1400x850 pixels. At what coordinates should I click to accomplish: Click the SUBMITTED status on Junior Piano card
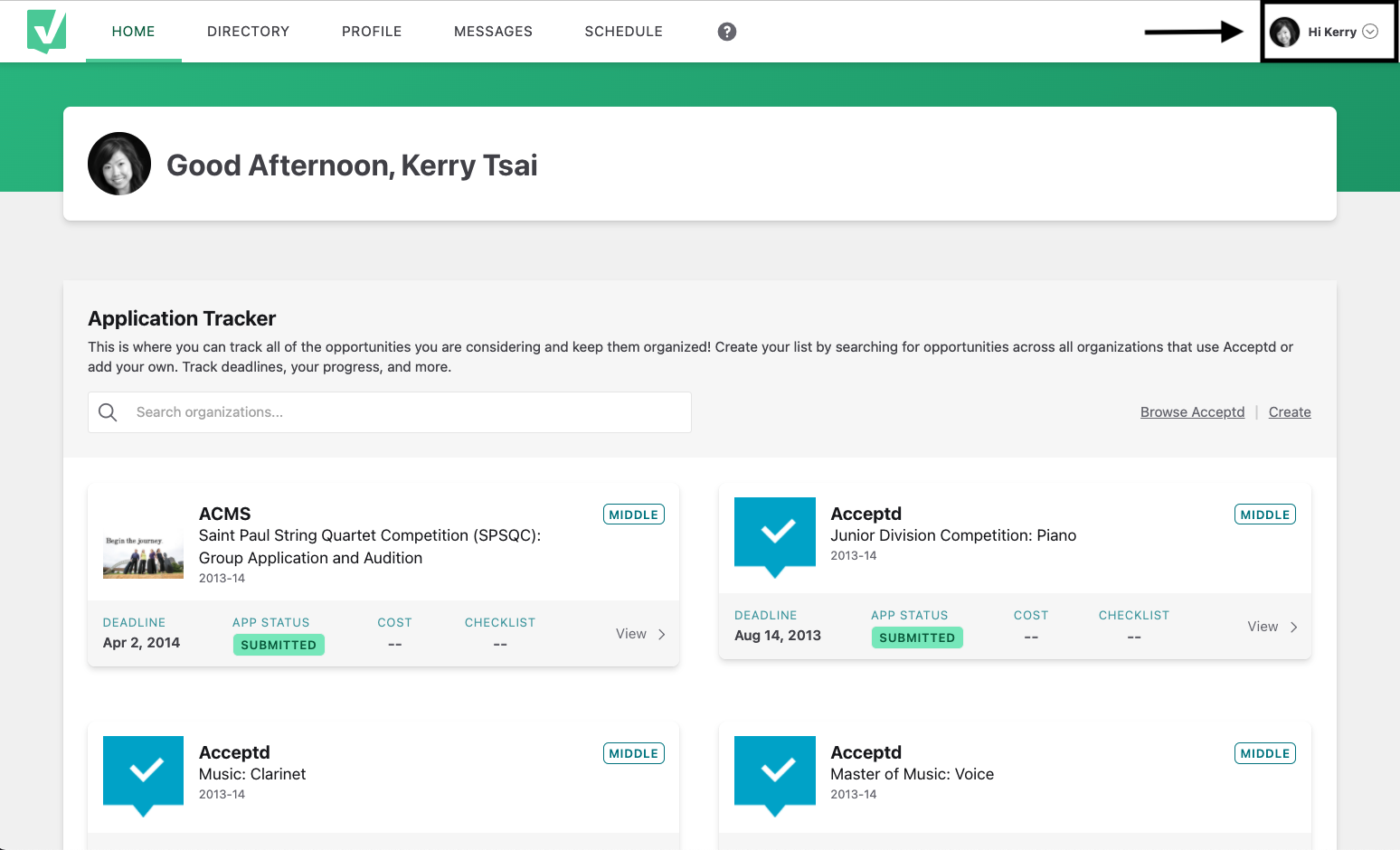point(917,637)
